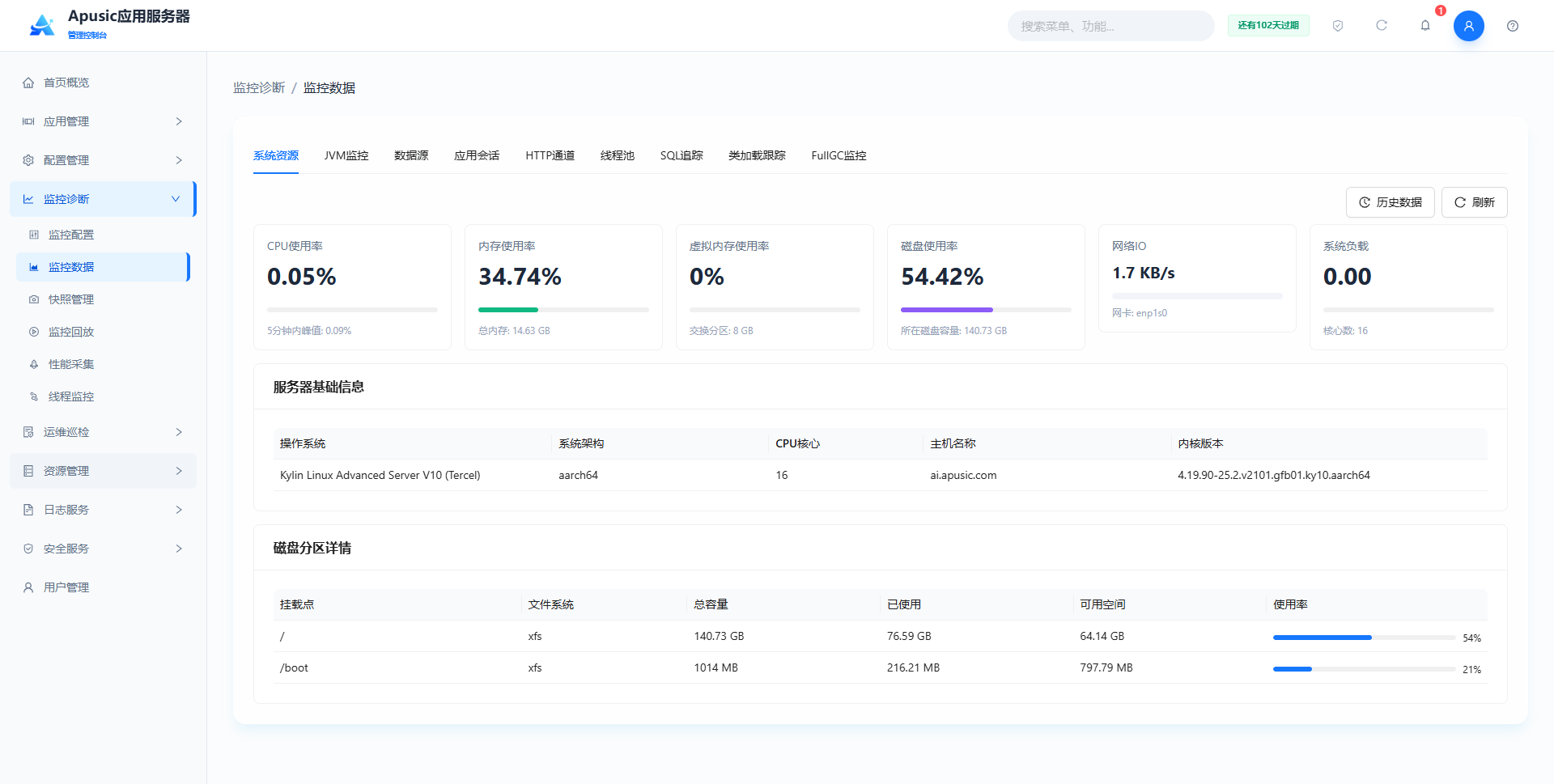Open 监控回放 in the sidebar

pos(103,332)
